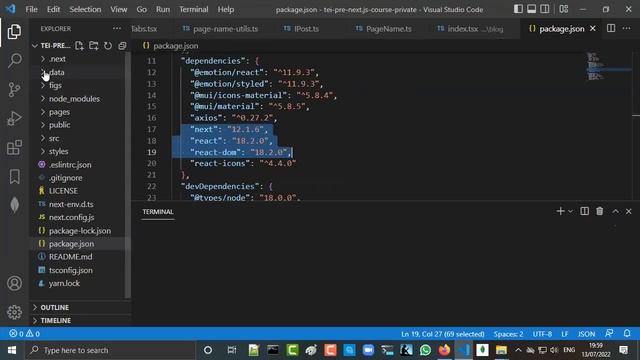
Task: Open the Manage gear icon
Action: click(x=14, y=312)
